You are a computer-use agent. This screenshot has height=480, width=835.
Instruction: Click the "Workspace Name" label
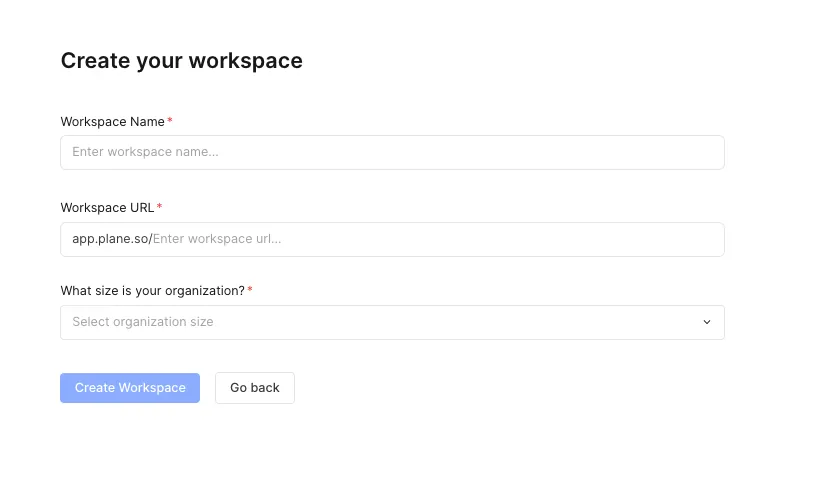tap(112, 122)
